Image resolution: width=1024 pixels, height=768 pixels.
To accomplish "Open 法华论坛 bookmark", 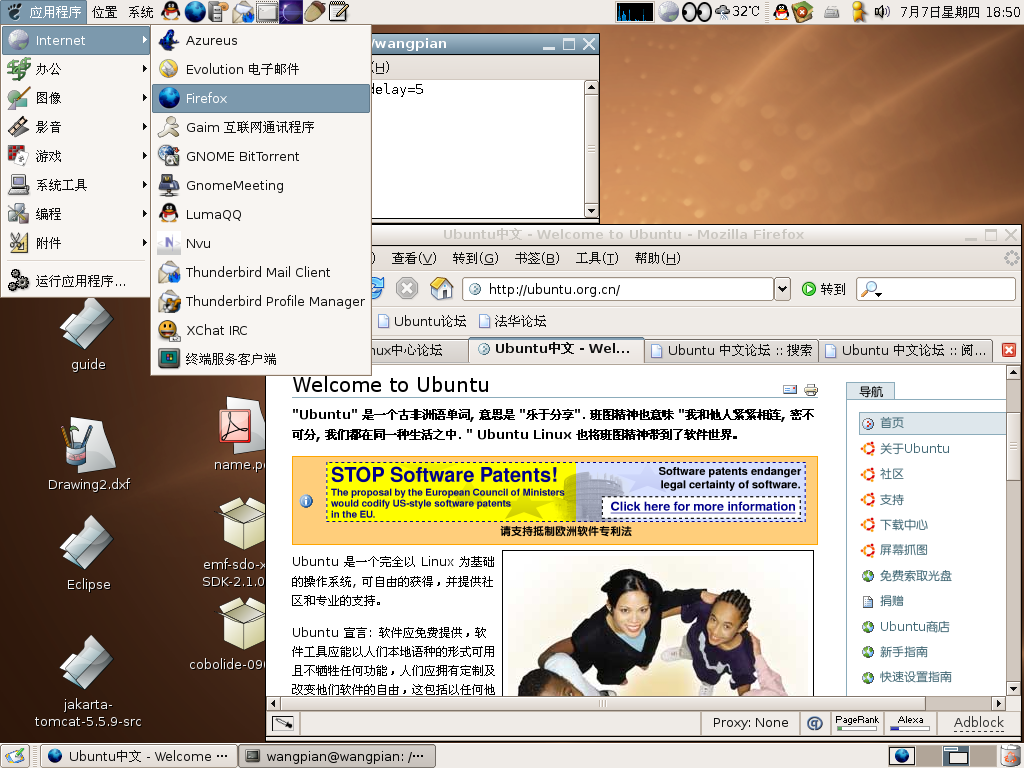I will tap(513, 321).
